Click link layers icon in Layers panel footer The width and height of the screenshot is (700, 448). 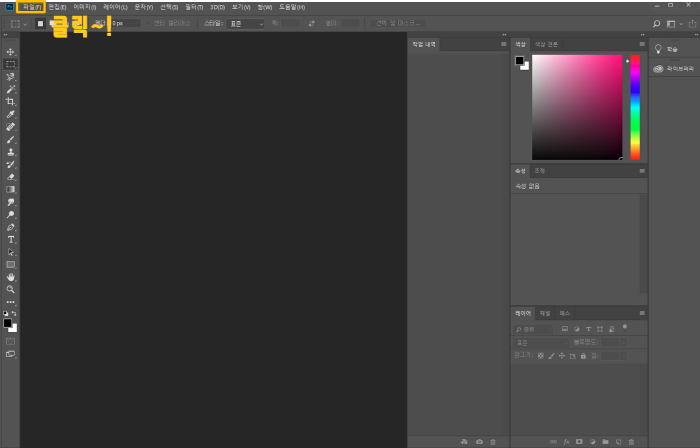coord(553,442)
